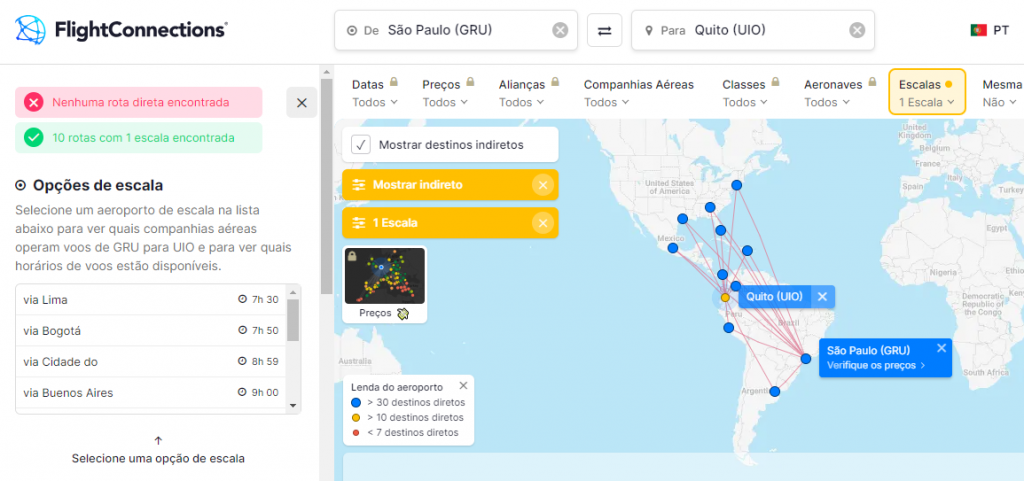Click the Para destination input field

(753, 30)
